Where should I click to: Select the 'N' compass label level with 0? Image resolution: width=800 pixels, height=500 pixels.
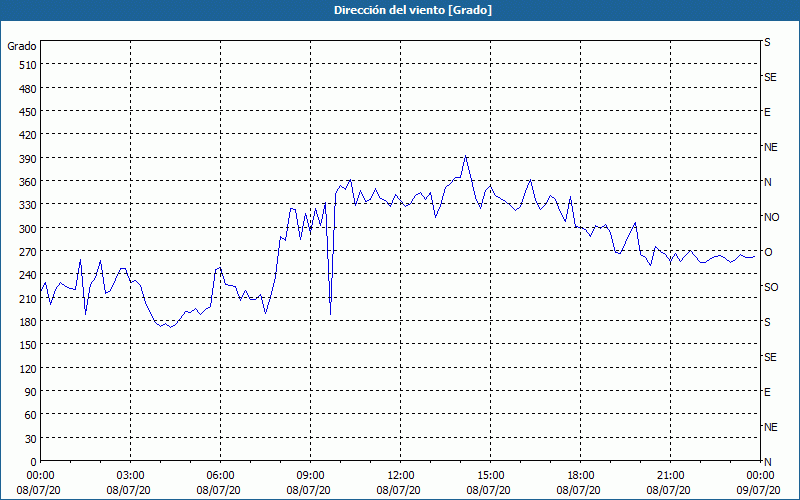pyautogui.click(x=767, y=462)
